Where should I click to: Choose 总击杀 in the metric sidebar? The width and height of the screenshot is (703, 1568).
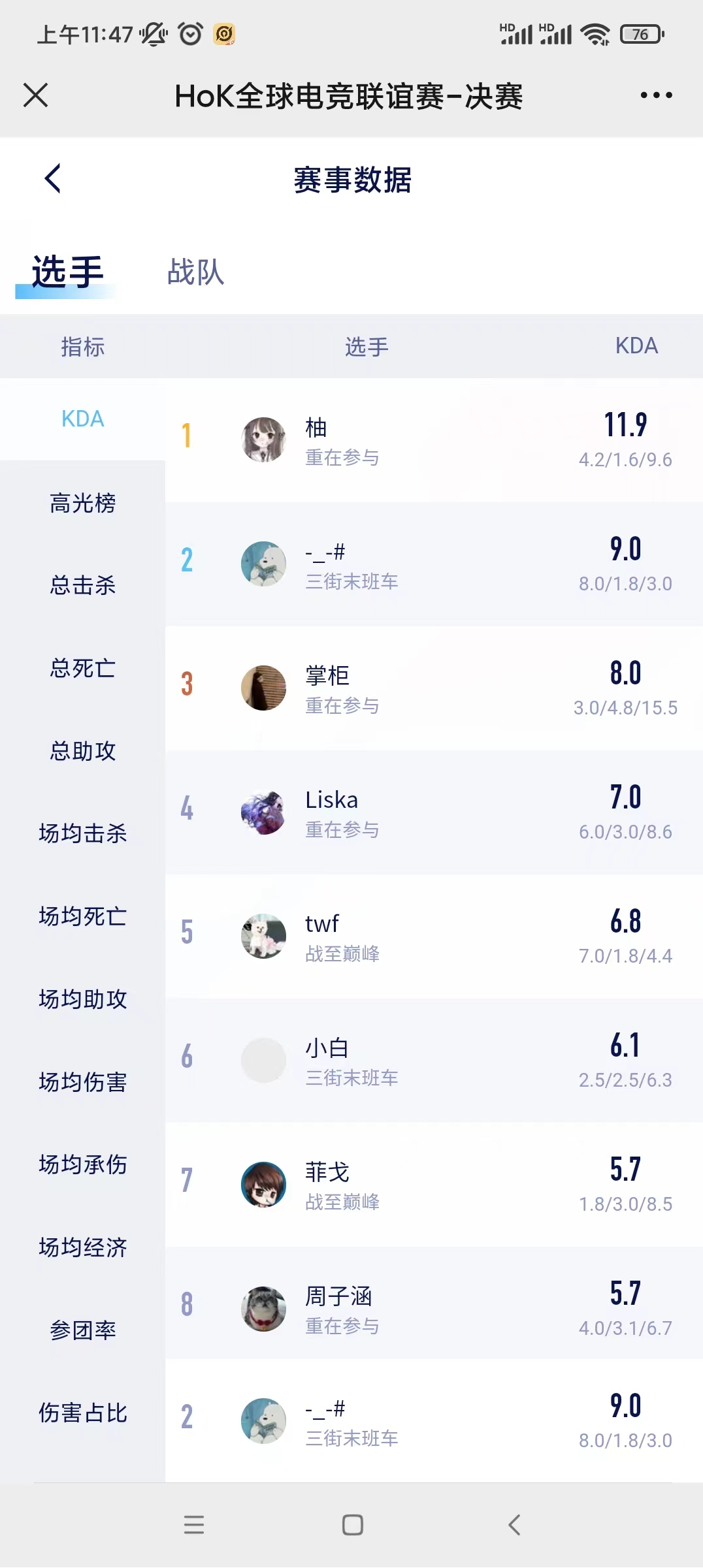83,585
